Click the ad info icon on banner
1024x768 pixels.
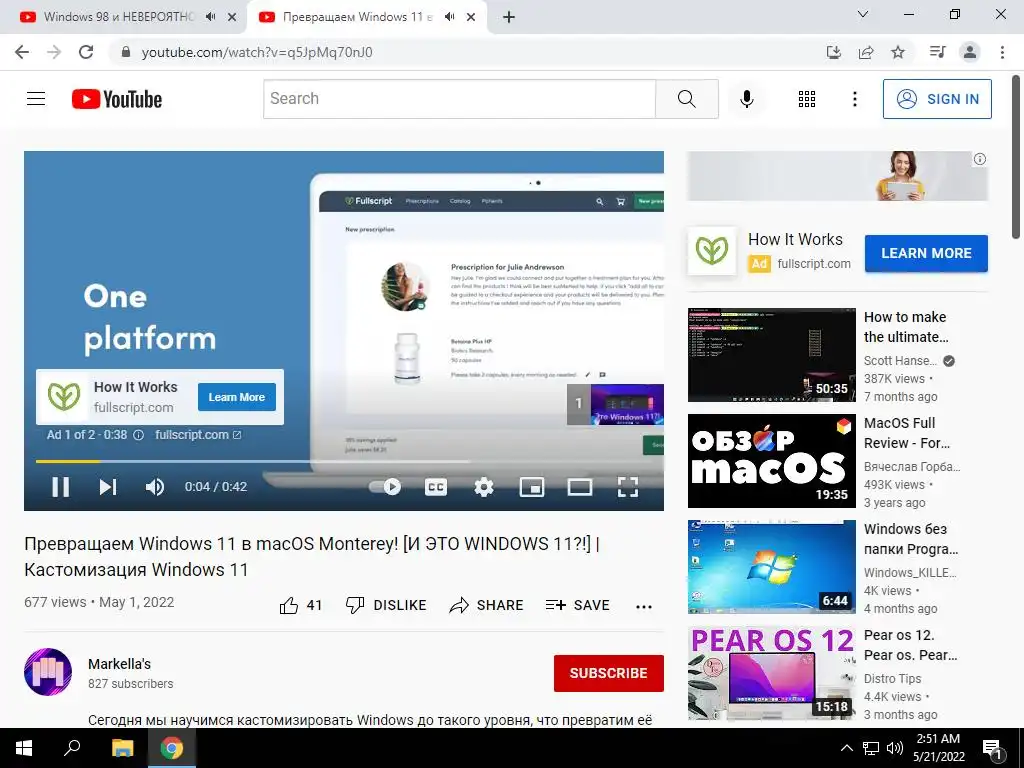coord(980,159)
